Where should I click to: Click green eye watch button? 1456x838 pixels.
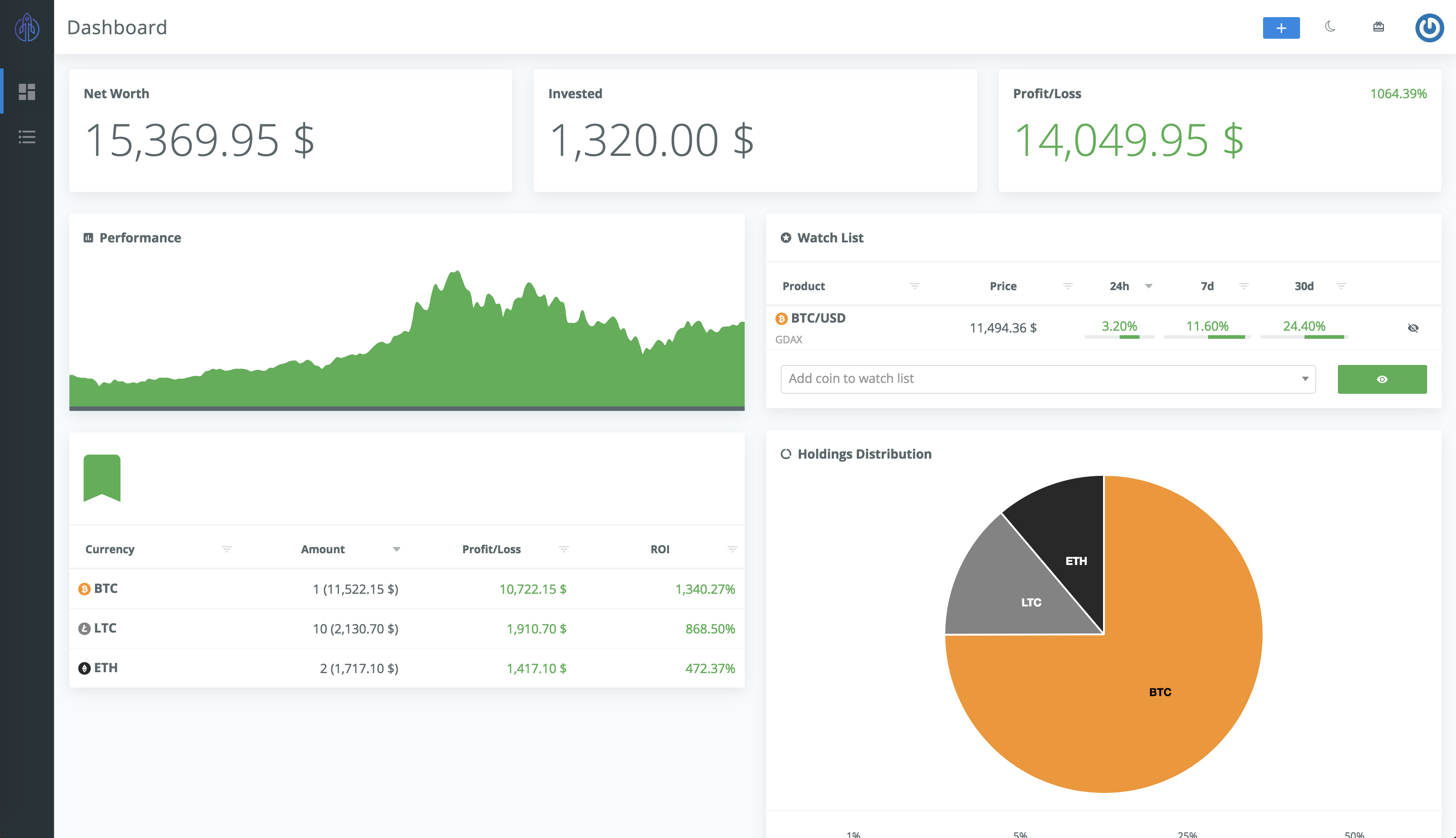1382,379
